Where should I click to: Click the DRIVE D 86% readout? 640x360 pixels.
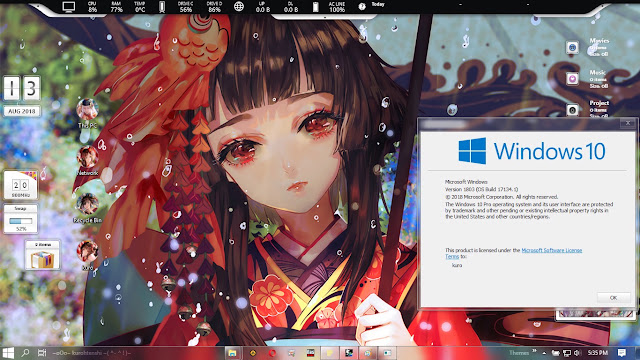[214, 7]
